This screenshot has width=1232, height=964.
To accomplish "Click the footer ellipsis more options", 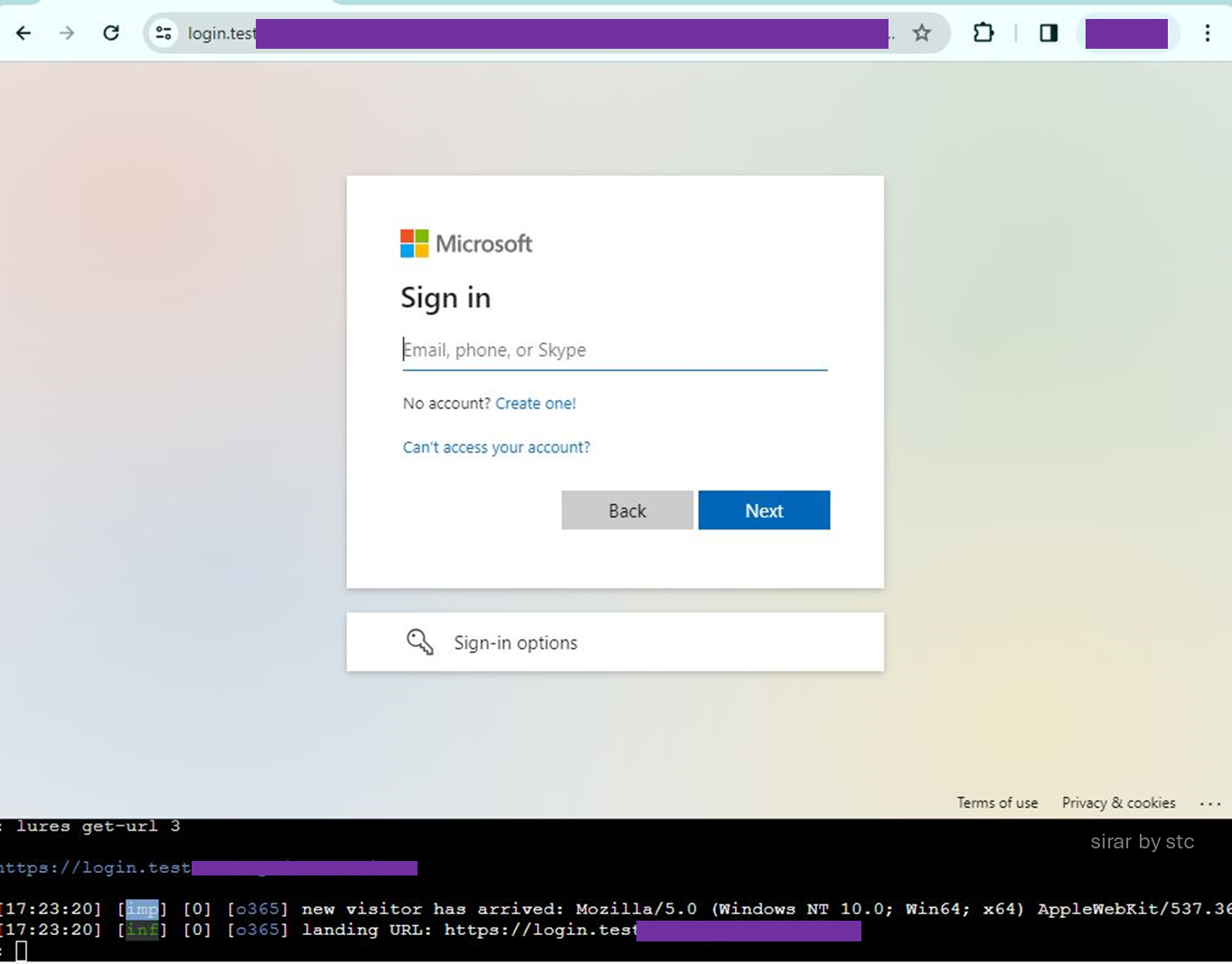I will (1210, 803).
